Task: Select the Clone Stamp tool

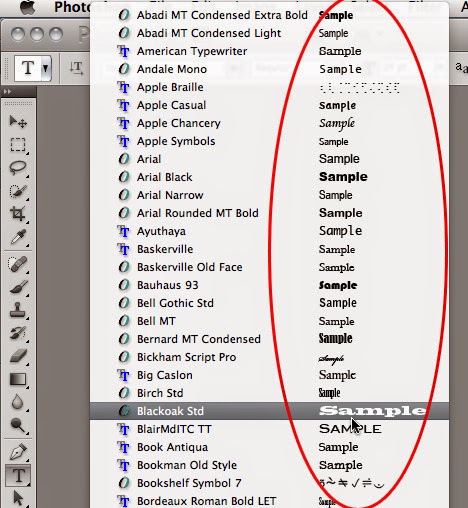Action: pos(18,310)
